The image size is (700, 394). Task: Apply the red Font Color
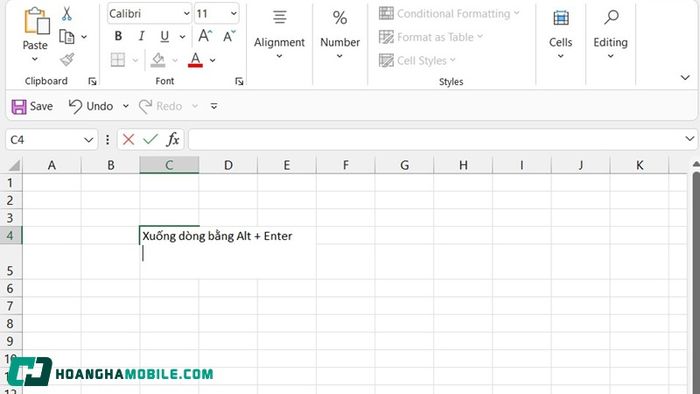(x=195, y=60)
